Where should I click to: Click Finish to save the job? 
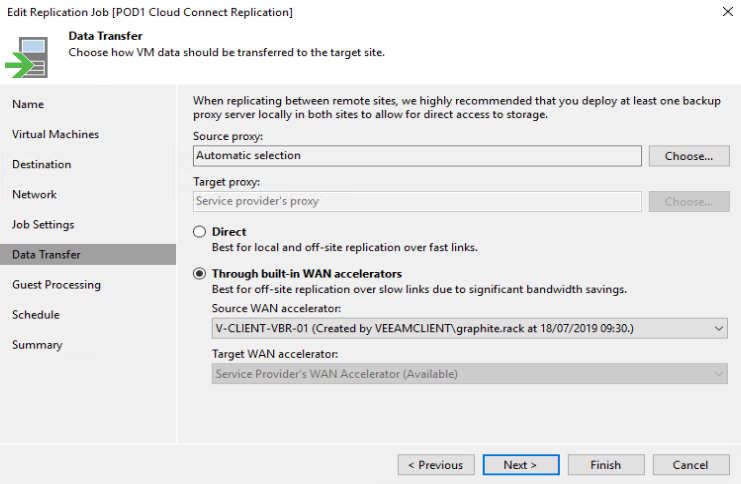tap(605, 465)
